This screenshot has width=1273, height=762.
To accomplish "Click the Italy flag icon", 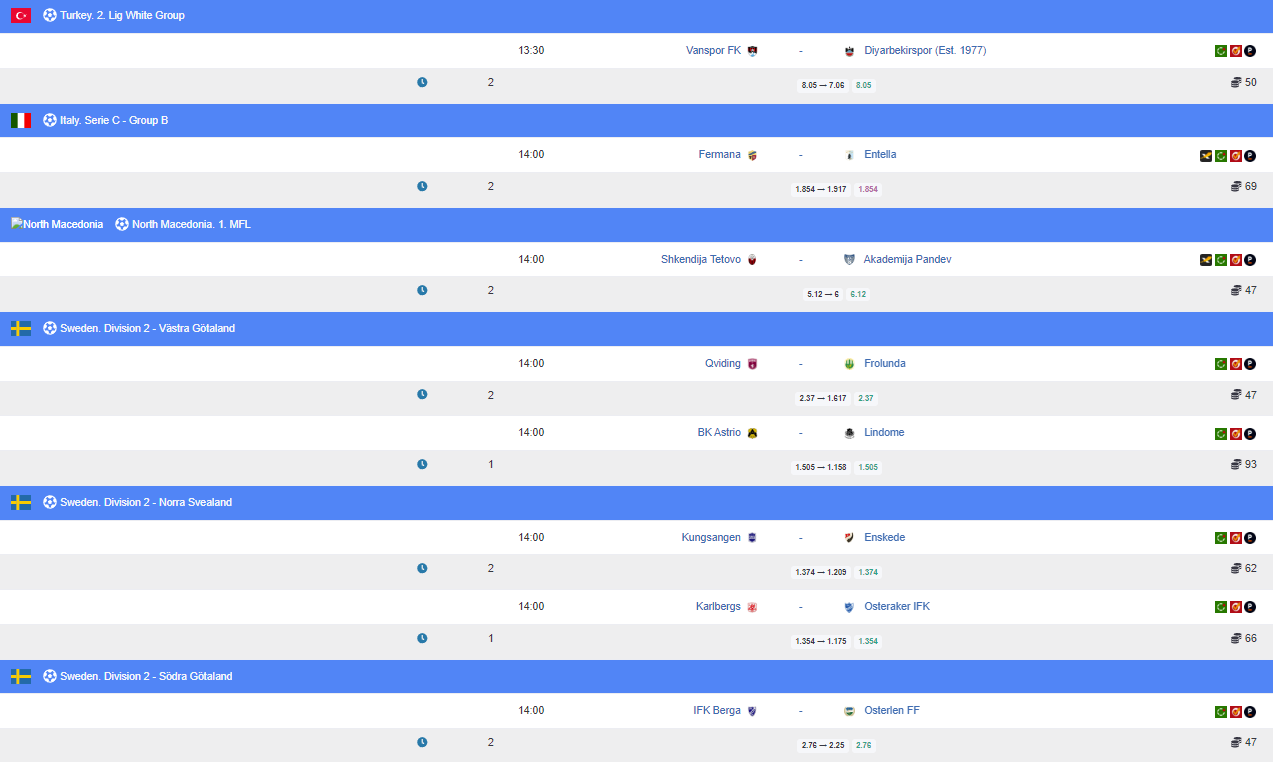I will point(21,120).
